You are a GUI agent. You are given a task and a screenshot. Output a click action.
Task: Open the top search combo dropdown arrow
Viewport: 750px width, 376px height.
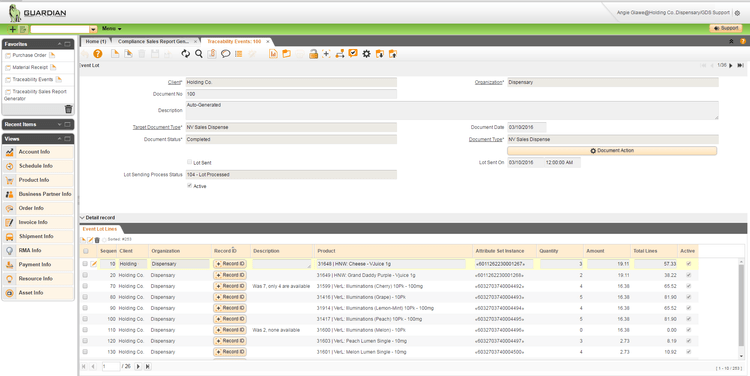[93, 29]
